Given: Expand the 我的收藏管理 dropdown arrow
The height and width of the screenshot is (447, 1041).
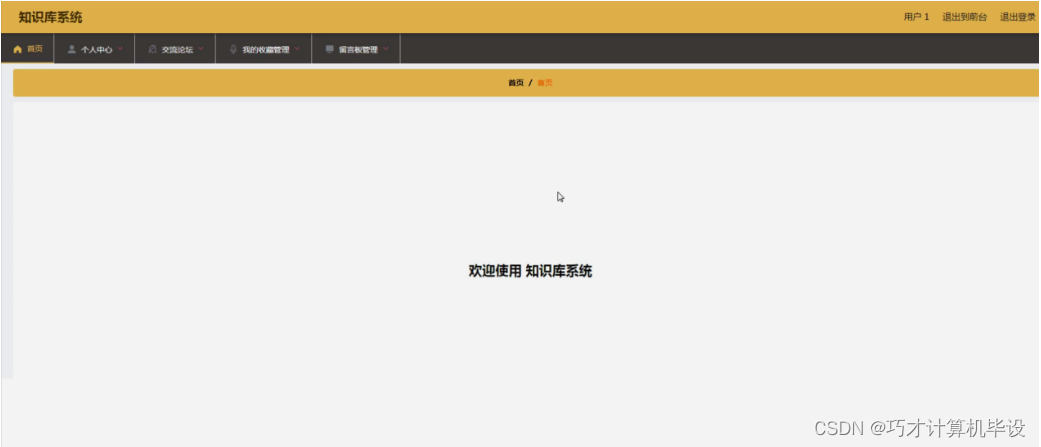Looking at the screenshot, I should tap(297, 48).
